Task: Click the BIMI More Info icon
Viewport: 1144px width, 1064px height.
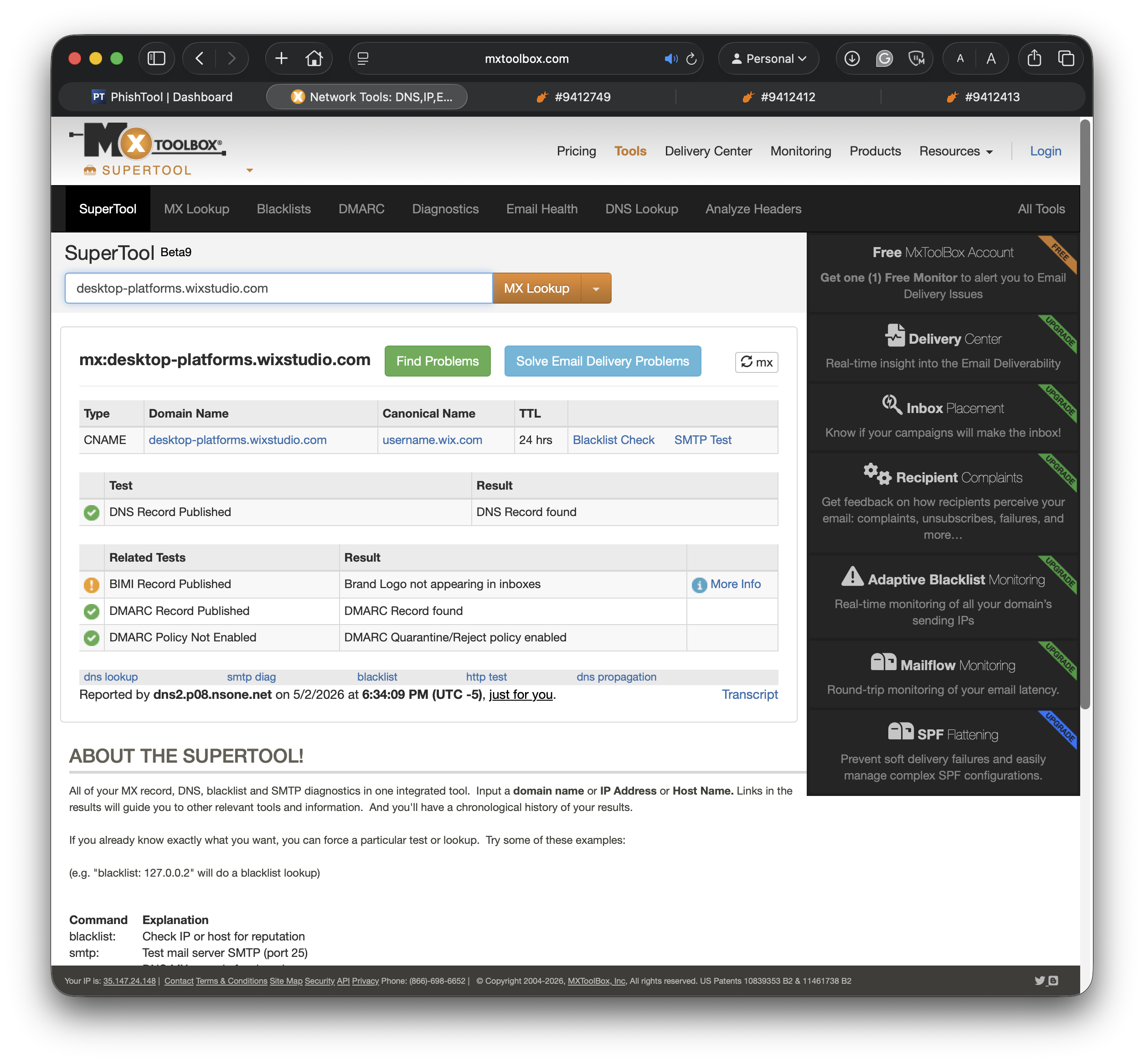Action: tap(699, 585)
